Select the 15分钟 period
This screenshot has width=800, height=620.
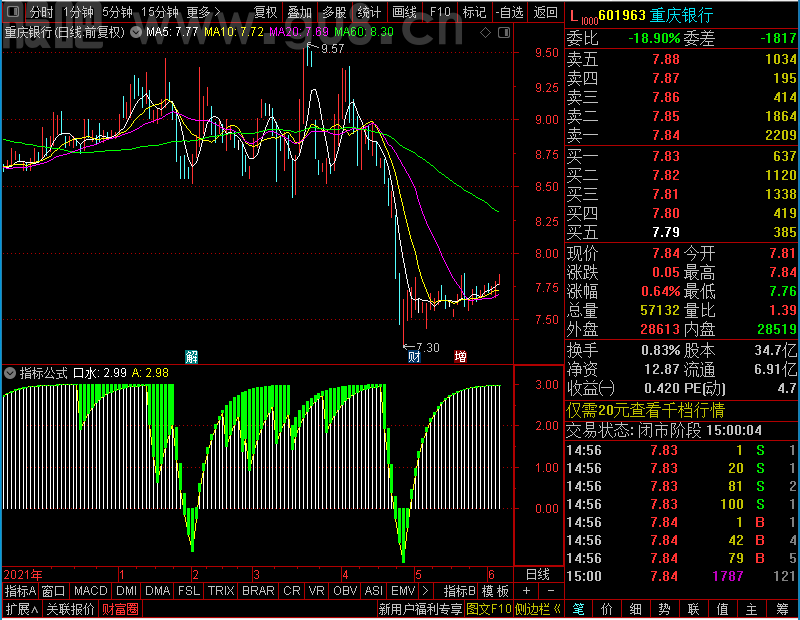coord(159,12)
